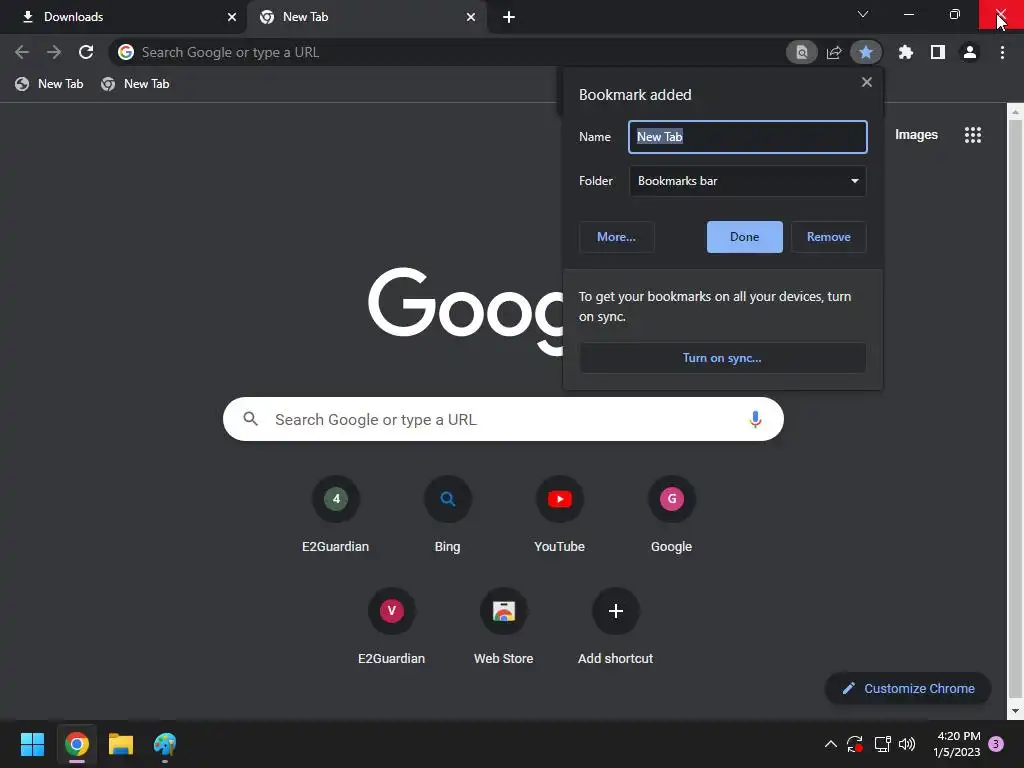Image resolution: width=1024 pixels, height=768 pixels.
Task: Click the scrollbar up arrow
Action: [1016, 112]
